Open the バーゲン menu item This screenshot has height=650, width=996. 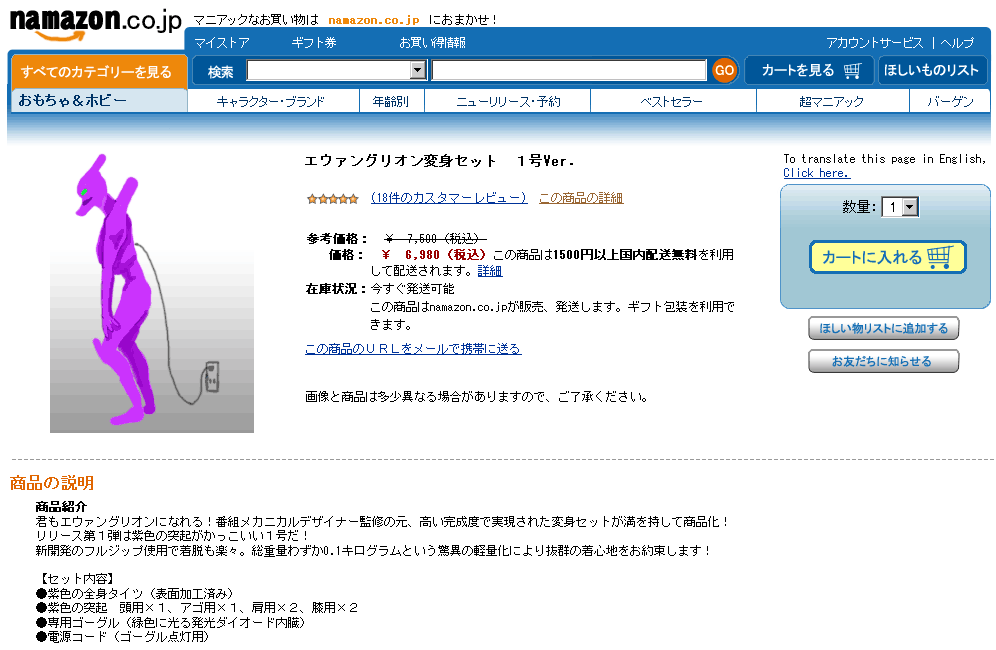[950, 101]
